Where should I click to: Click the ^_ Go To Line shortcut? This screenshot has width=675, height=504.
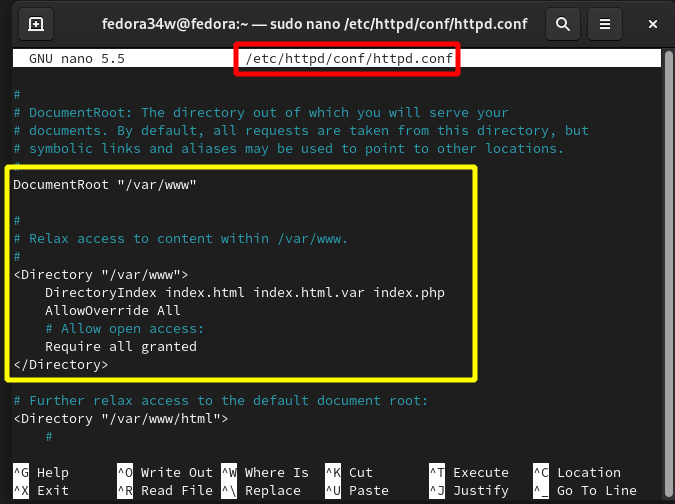[x=584, y=491]
